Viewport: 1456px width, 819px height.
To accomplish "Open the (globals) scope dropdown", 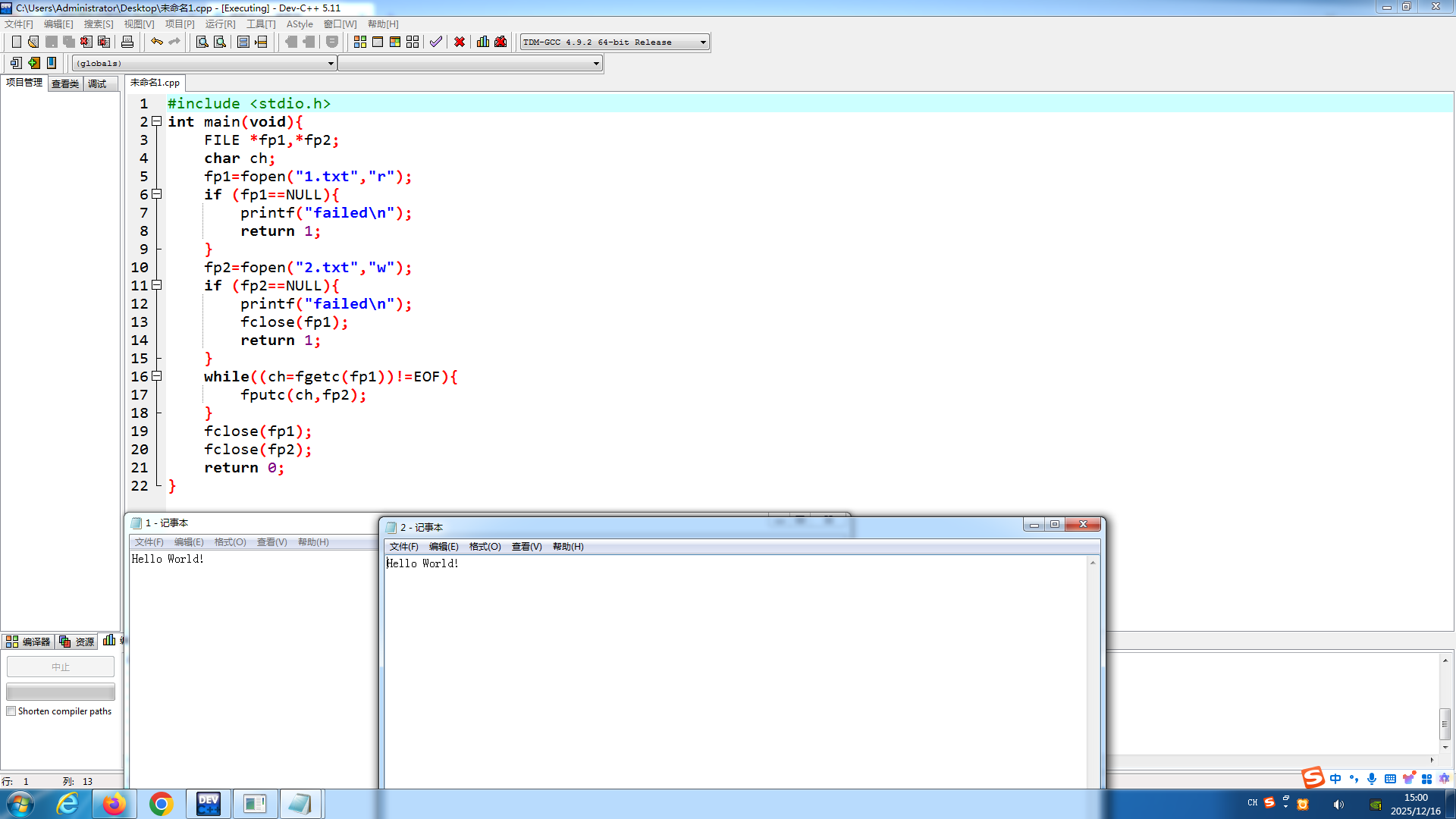I will [x=331, y=64].
